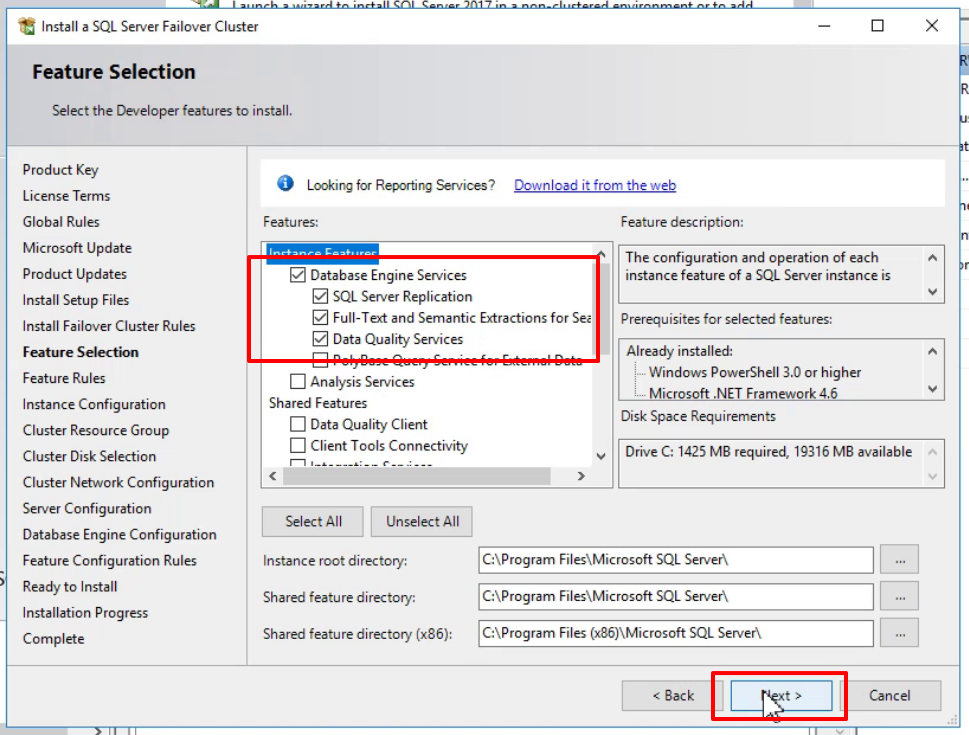The image size is (969, 735).
Task: Enable PolyBase Query Service checkbox
Action: pos(320,360)
